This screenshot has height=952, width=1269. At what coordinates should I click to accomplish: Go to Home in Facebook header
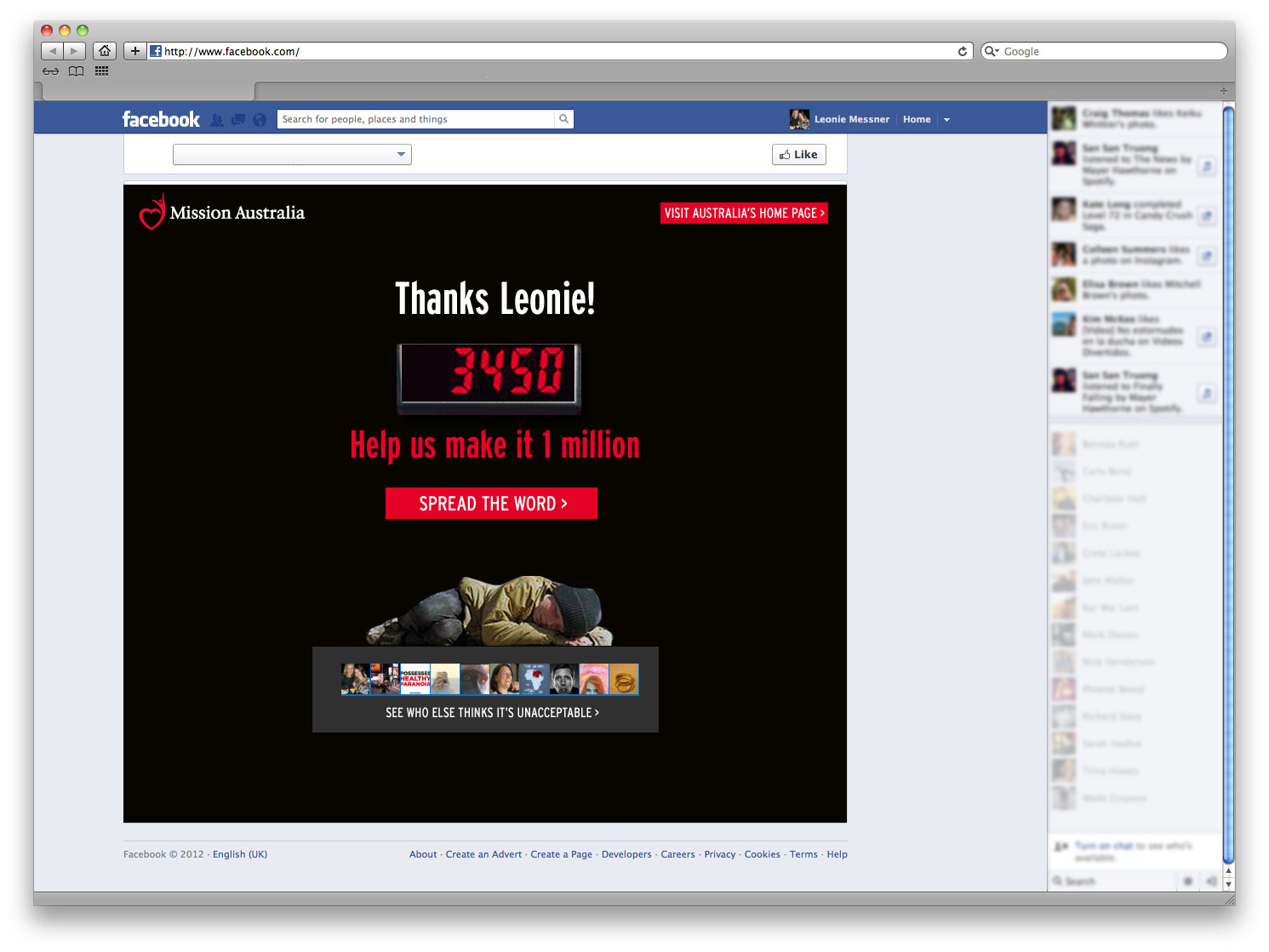[x=917, y=119]
